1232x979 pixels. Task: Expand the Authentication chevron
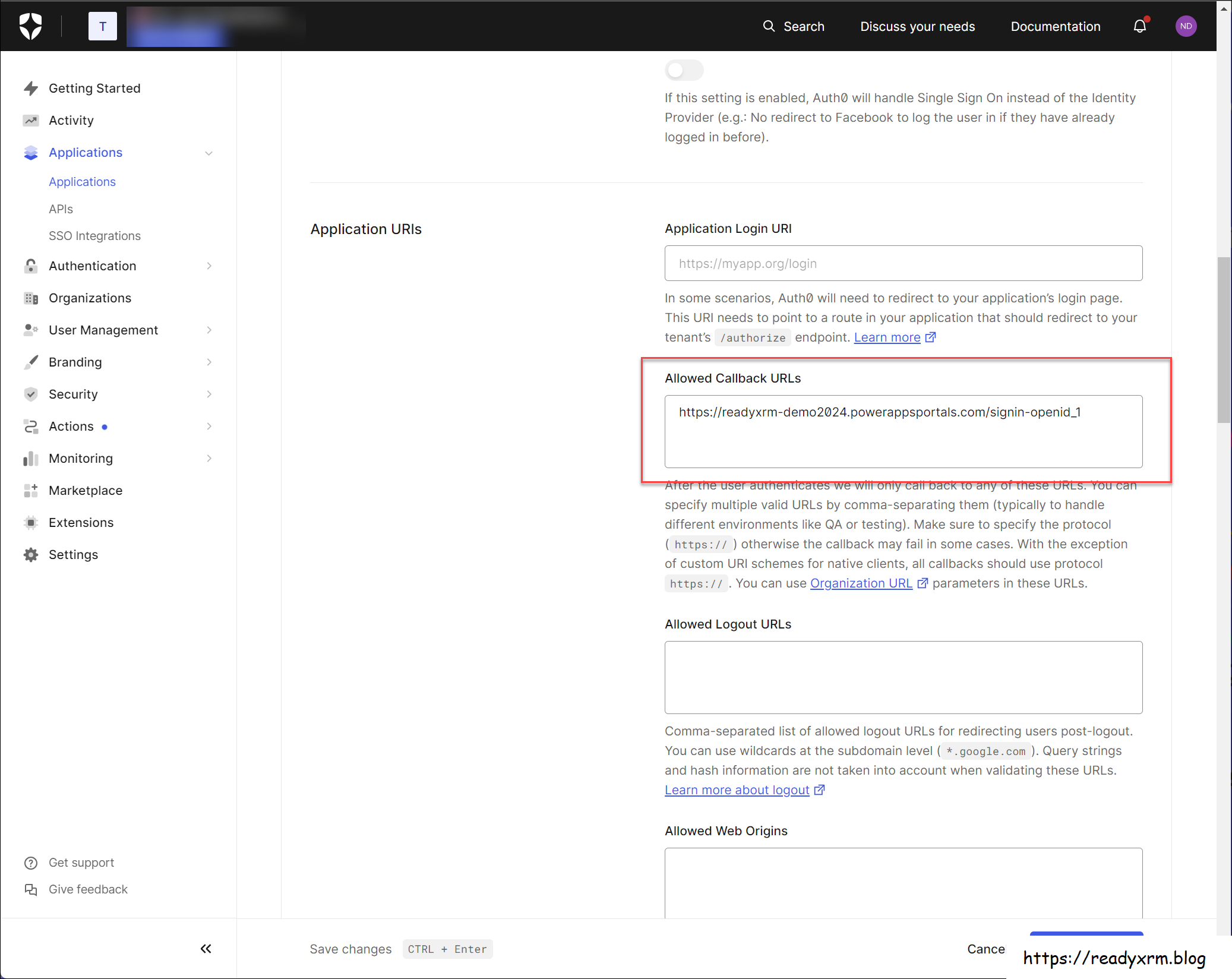209,266
